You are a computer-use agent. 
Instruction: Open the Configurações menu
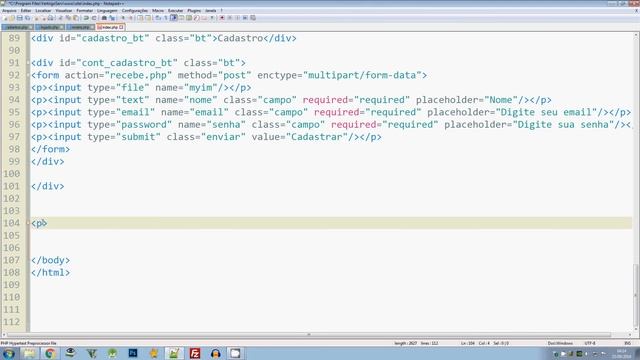(135, 11)
